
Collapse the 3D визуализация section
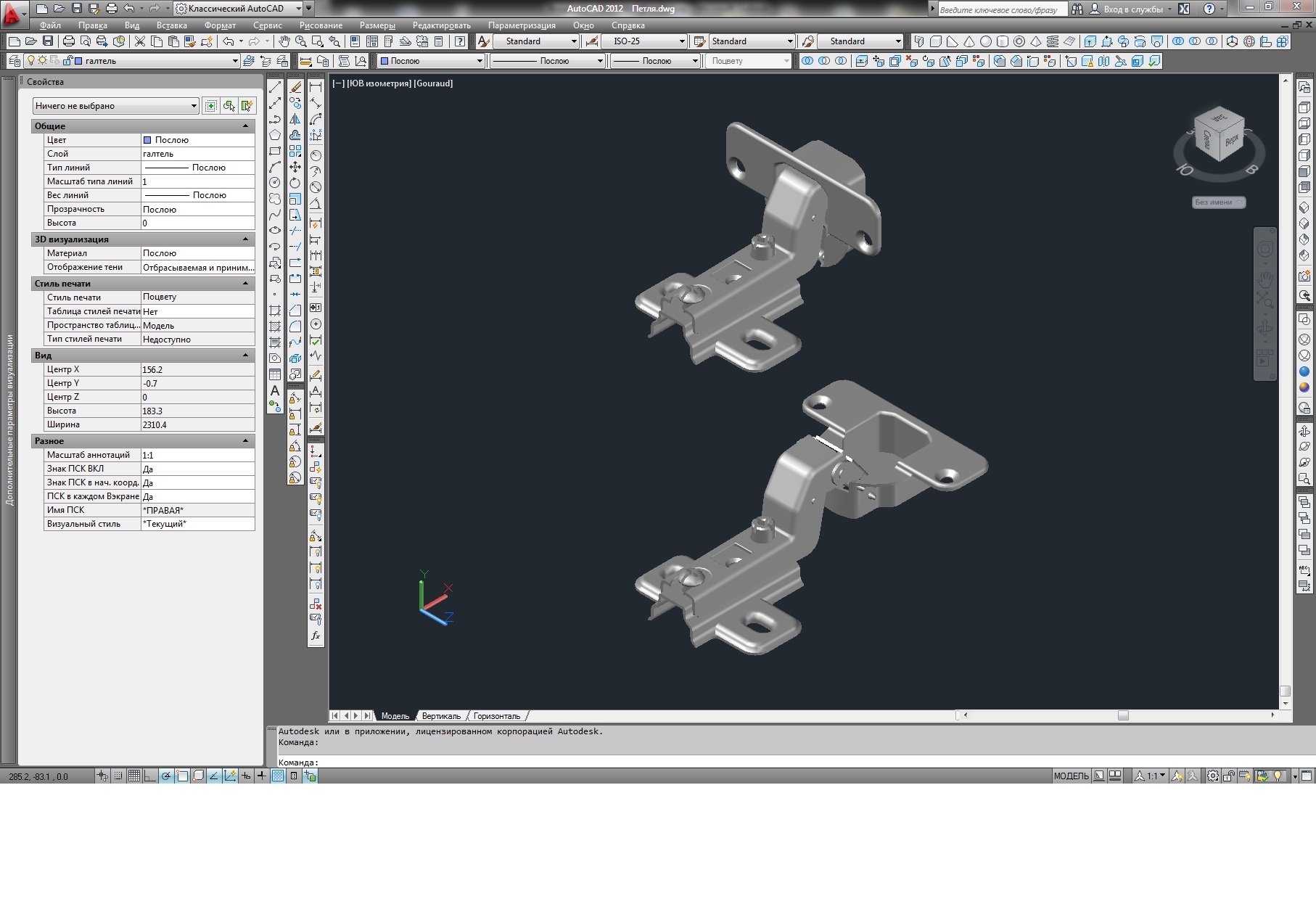click(245, 239)
